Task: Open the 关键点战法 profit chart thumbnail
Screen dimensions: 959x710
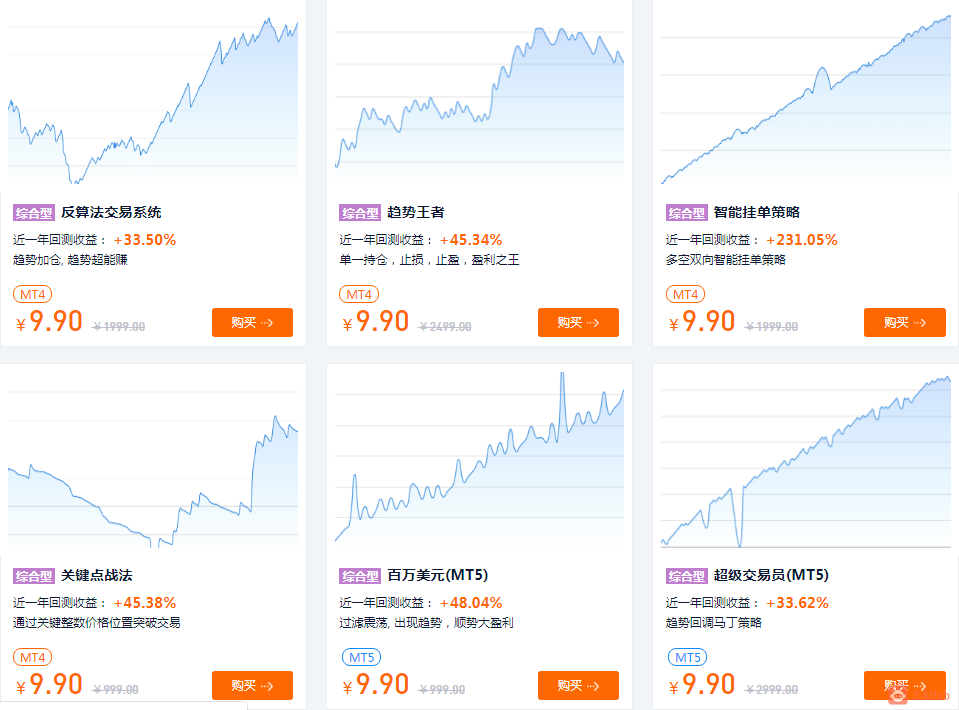Action: tap(153, 460)
